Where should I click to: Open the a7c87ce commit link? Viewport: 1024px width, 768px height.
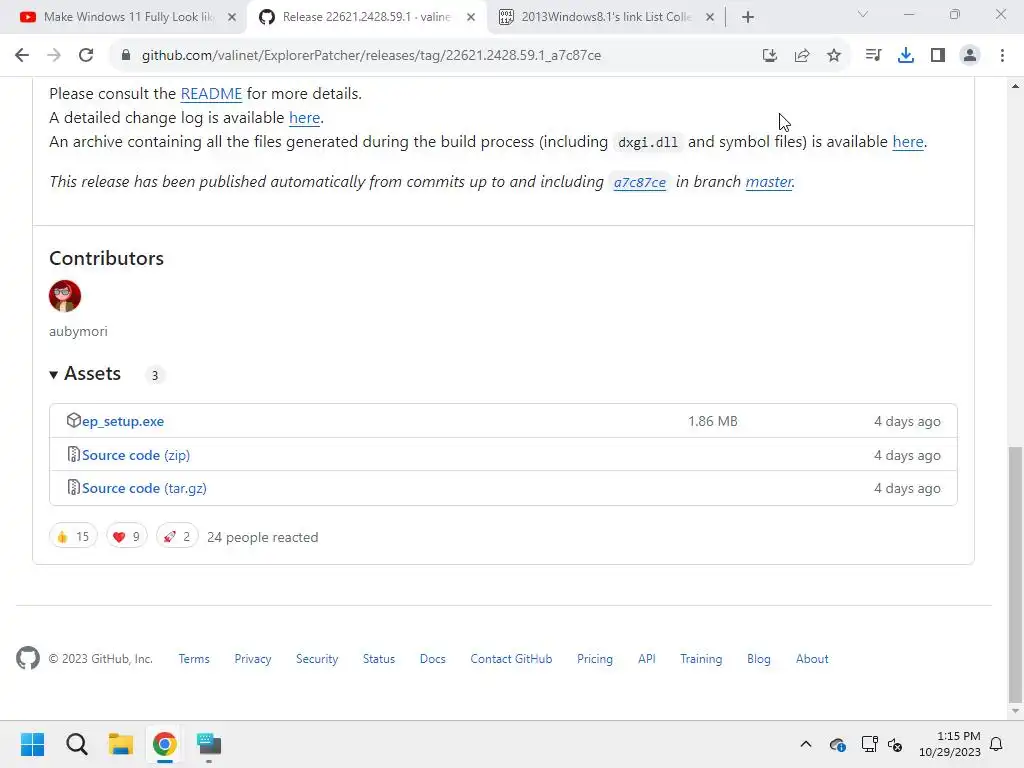(639, 182)
